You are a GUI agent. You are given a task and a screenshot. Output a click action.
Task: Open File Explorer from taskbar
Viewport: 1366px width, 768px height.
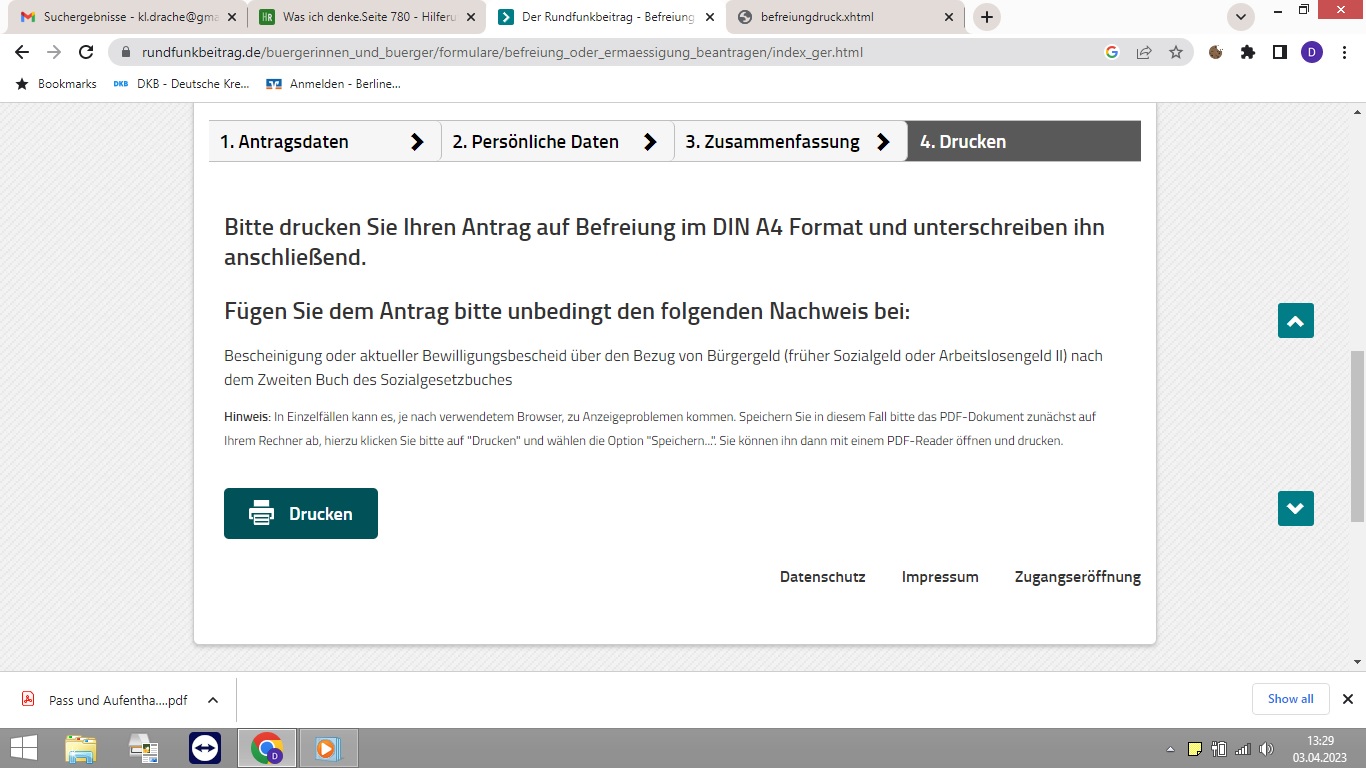point(81,748)
